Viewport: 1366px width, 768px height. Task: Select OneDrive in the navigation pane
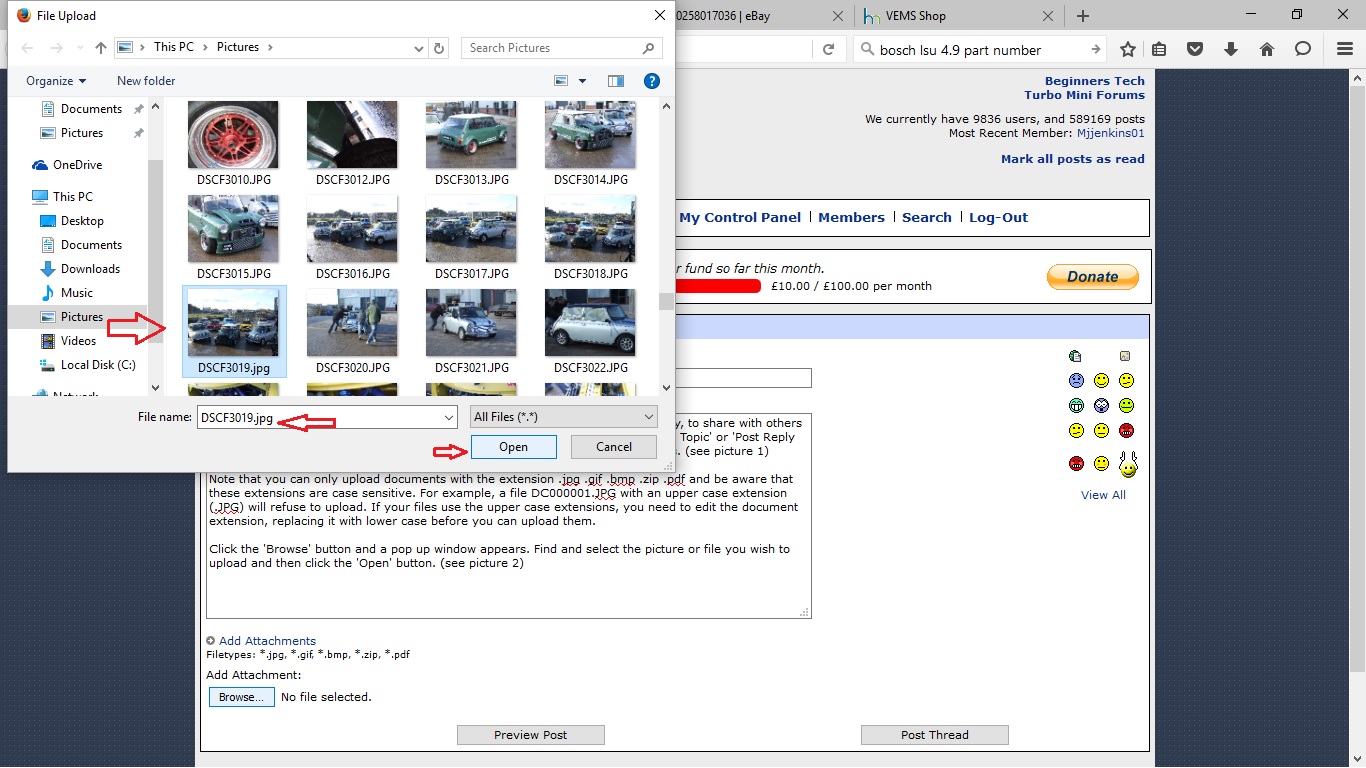tap(77, 165)
